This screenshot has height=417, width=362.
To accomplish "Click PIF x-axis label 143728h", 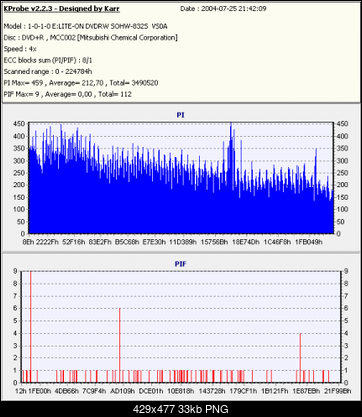I will (212, 391).
